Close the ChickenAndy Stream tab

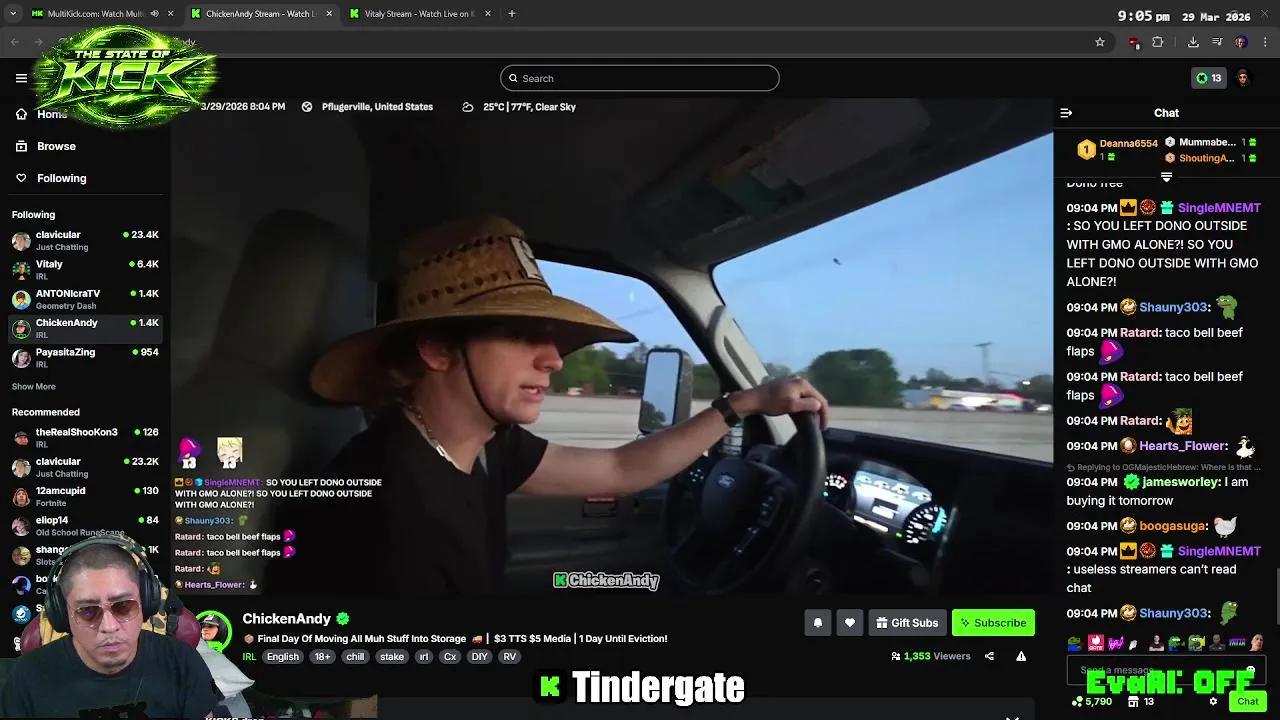329,14
